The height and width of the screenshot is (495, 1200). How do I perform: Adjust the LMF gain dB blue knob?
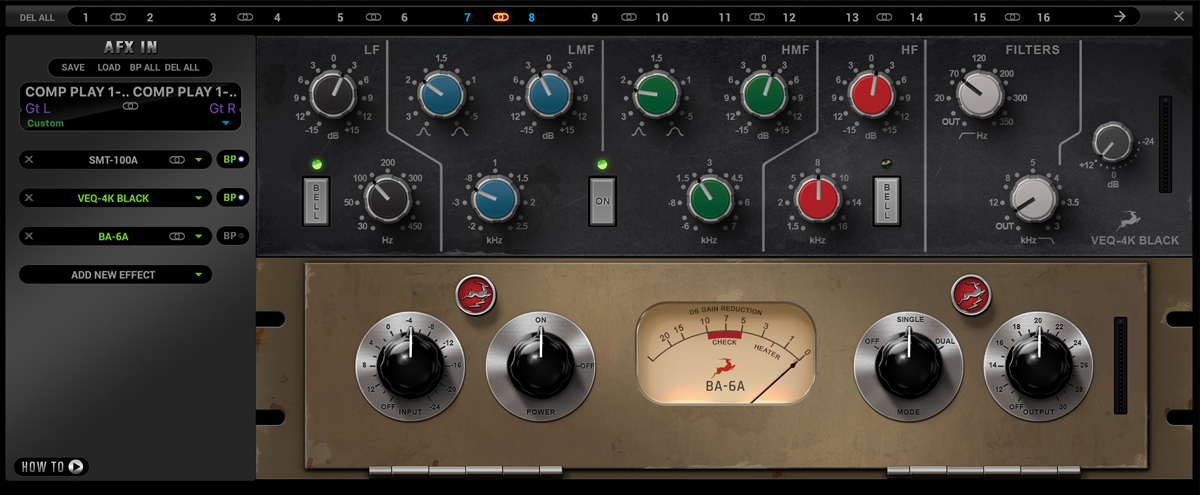[548, 94]
